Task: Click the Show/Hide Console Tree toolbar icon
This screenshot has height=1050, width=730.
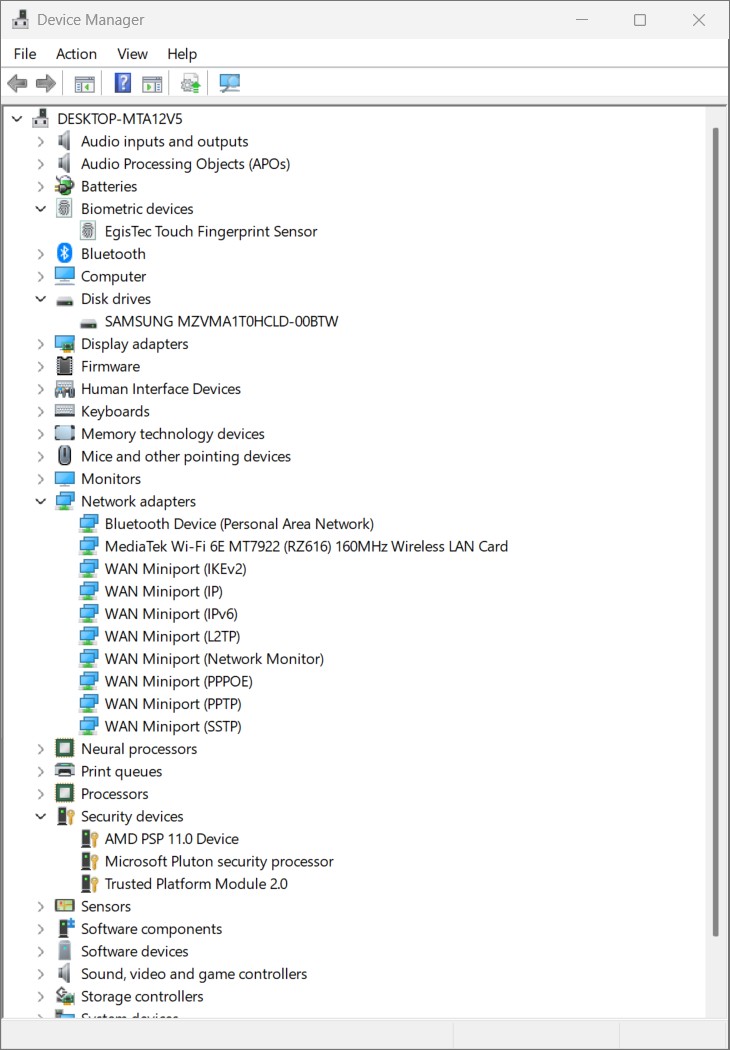Action: pyautogui.click(x=85, y=83)
